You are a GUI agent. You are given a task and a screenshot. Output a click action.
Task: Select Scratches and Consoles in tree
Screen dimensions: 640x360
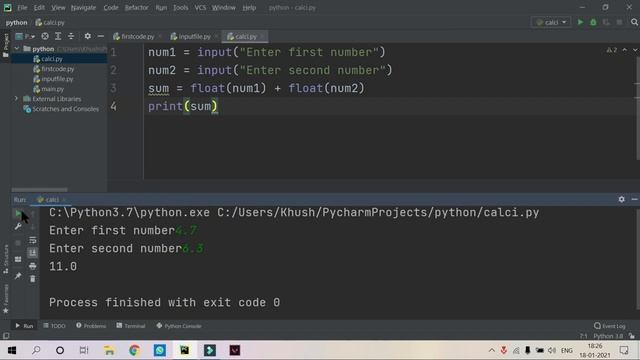coord(65,109)
